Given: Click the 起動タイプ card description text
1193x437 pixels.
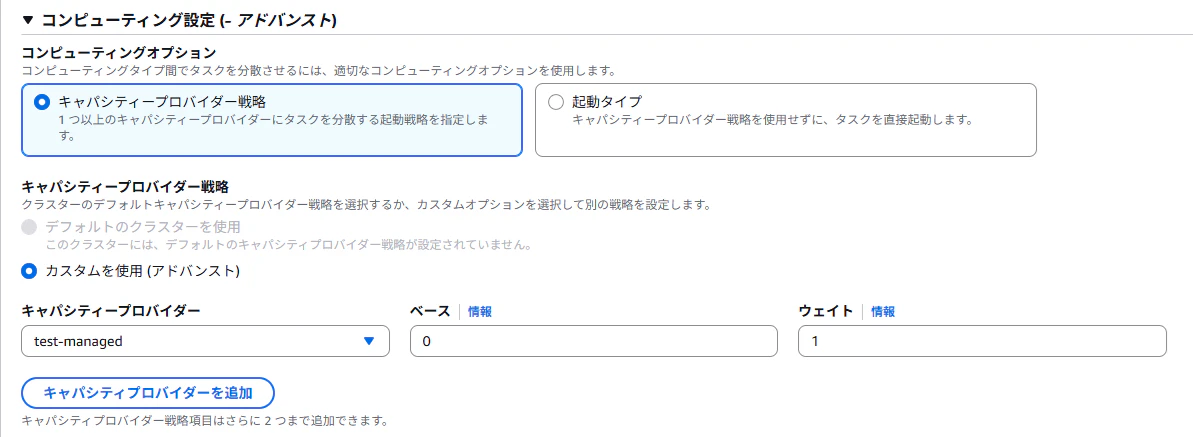Looking at the screenshot, I should (x=773, y=120).
